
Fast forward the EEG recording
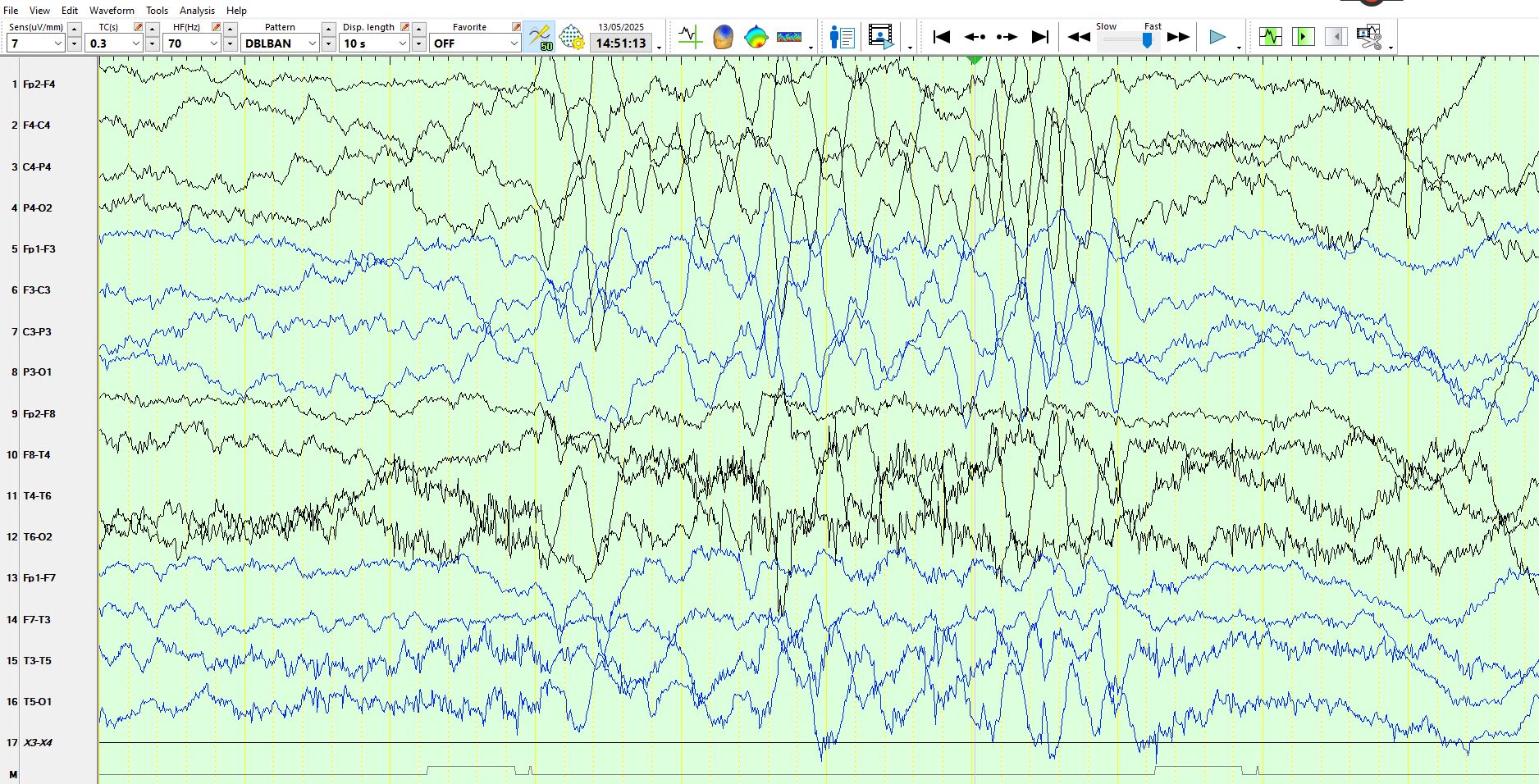(1178, 37)
